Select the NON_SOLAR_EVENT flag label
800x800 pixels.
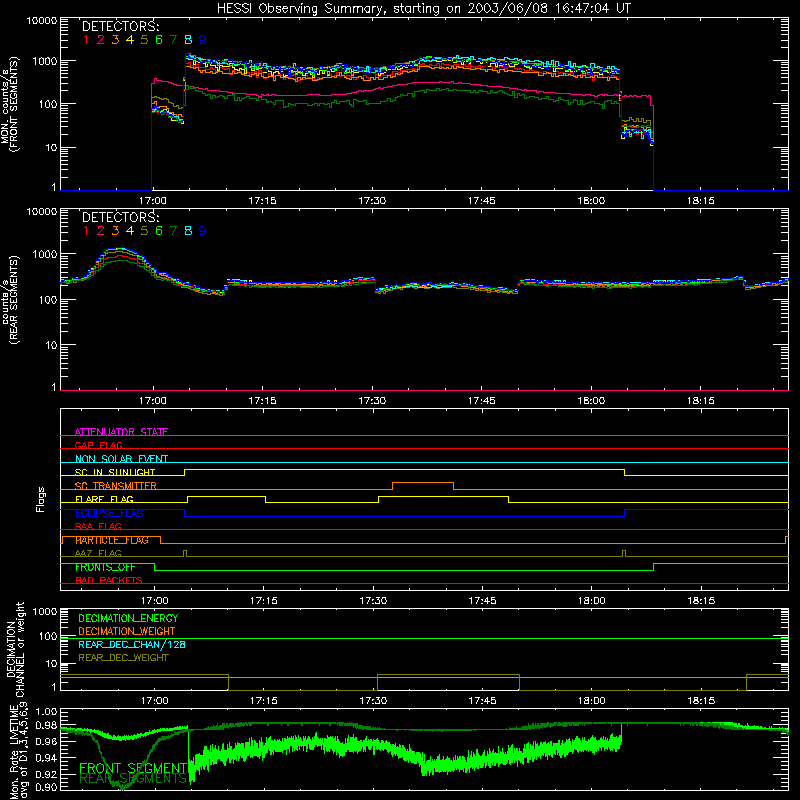(121, 459)
